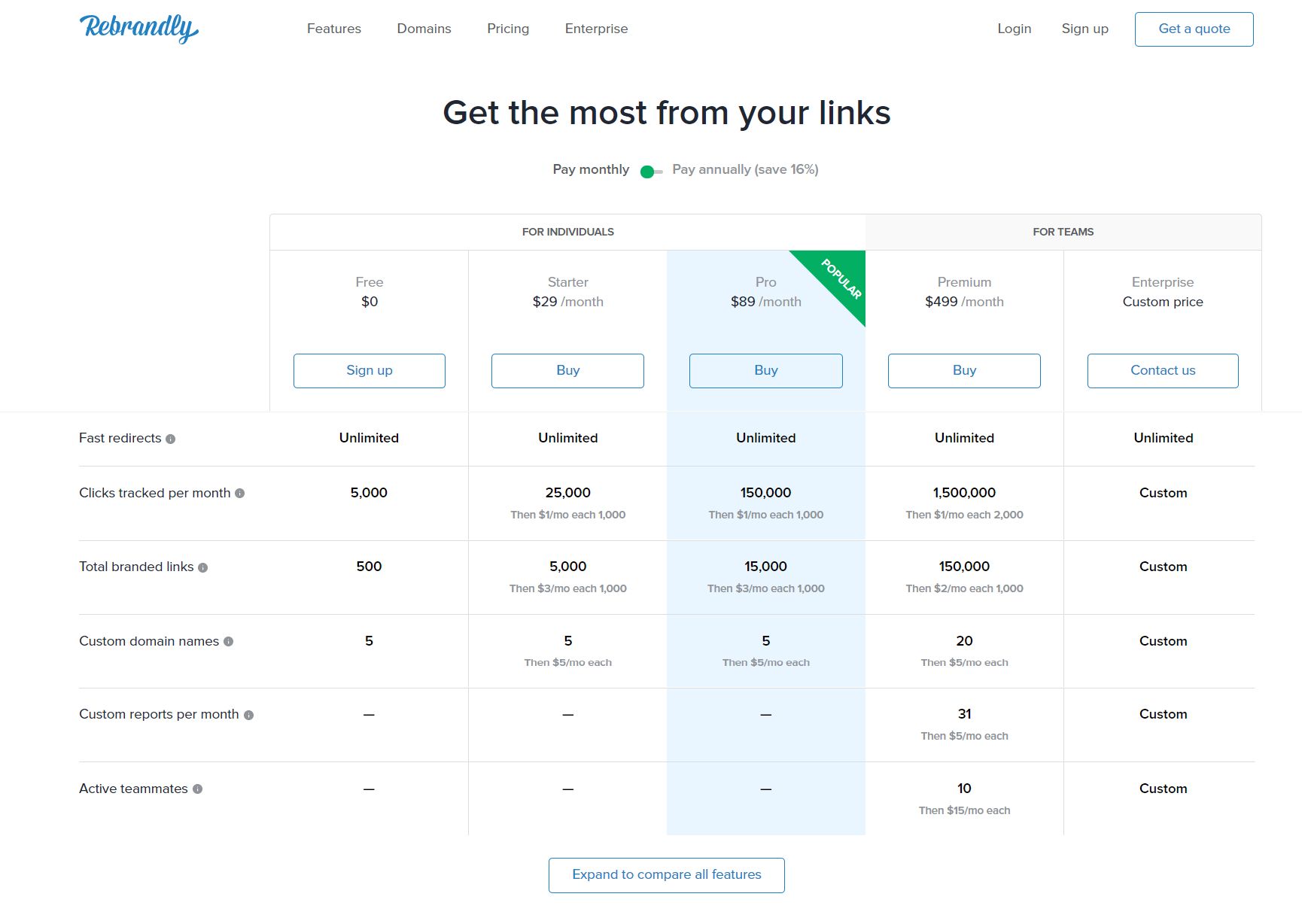Click the Get a quote button
The height and width of the screenshot is (924, 1302).
pos(1194,29)
